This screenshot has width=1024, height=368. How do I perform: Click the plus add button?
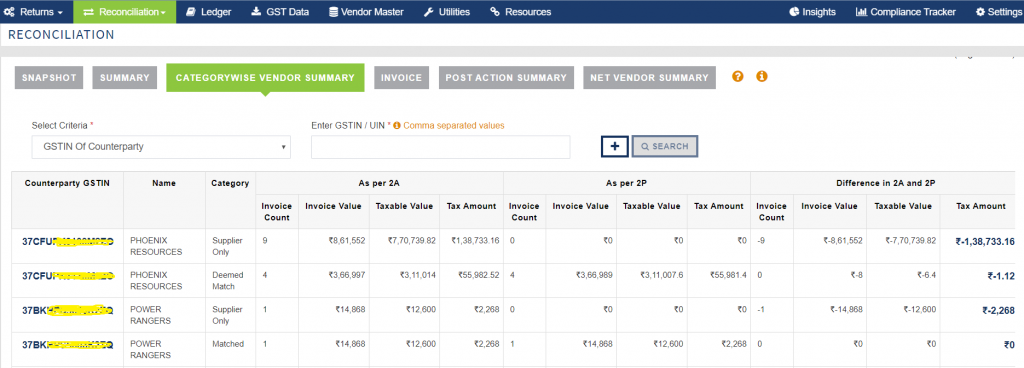click(615, 147)
